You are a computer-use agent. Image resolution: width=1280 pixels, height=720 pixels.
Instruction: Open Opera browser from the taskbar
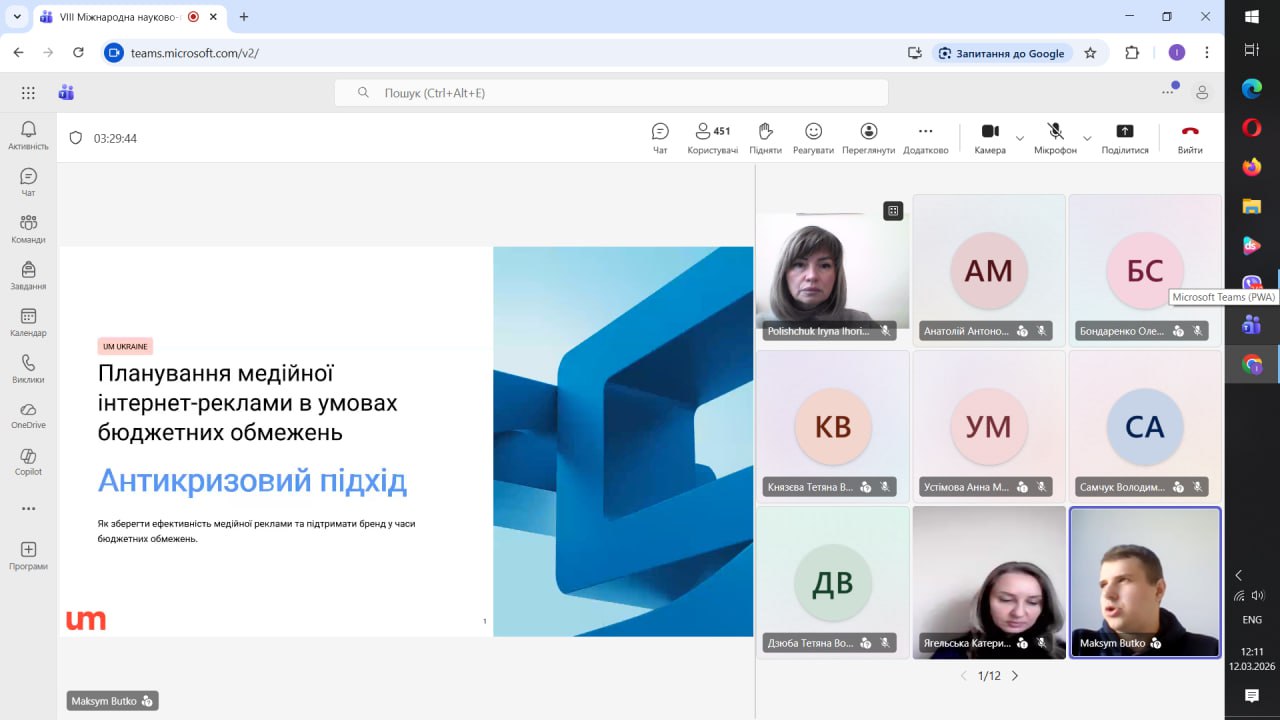[x=1252, y=128]
